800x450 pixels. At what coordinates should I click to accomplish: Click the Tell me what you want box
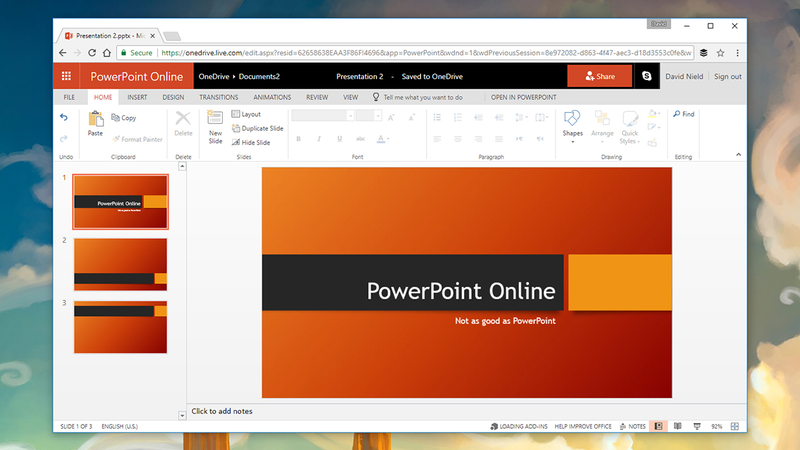pyautogui.click(x=423, y=97)
